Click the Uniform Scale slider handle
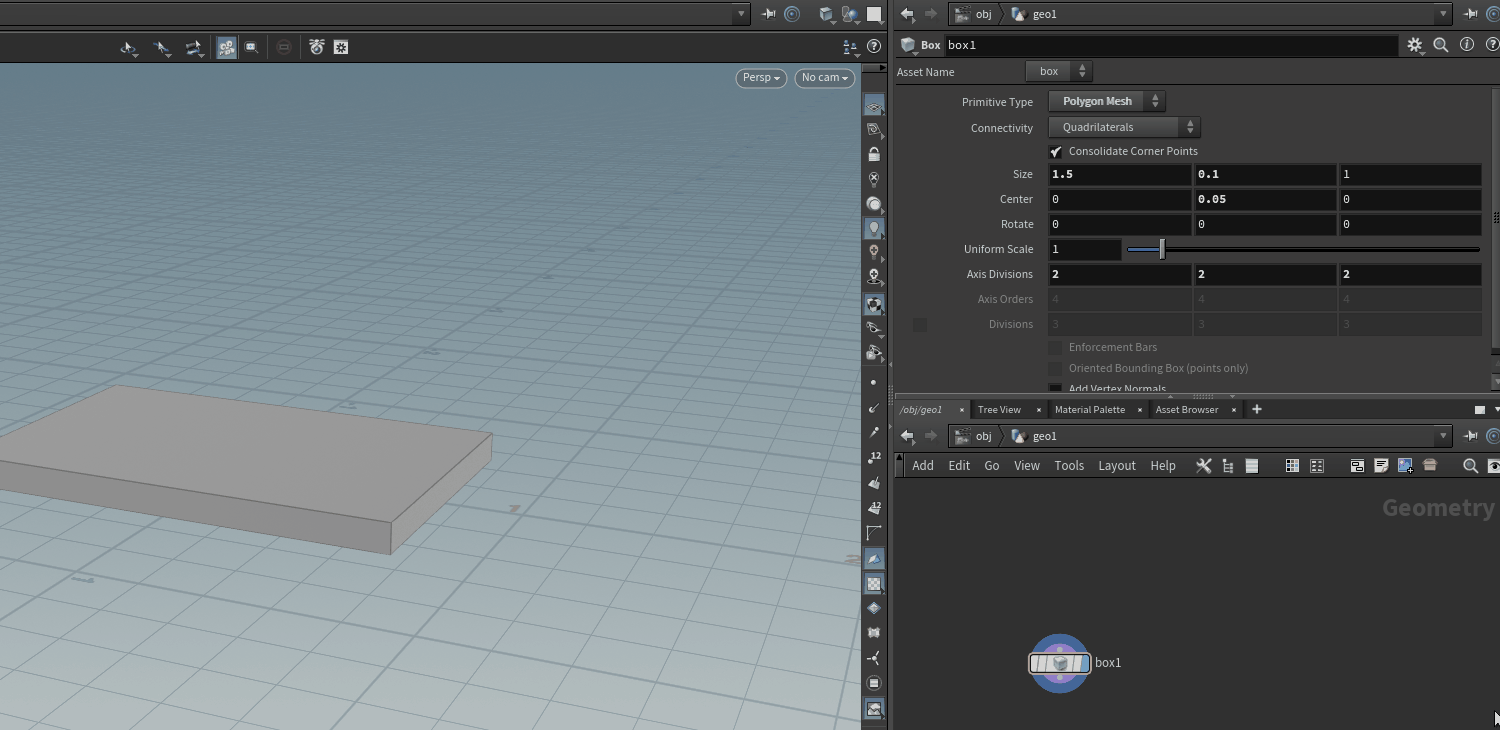The image size is (1500, 730). pos(1161,250)
